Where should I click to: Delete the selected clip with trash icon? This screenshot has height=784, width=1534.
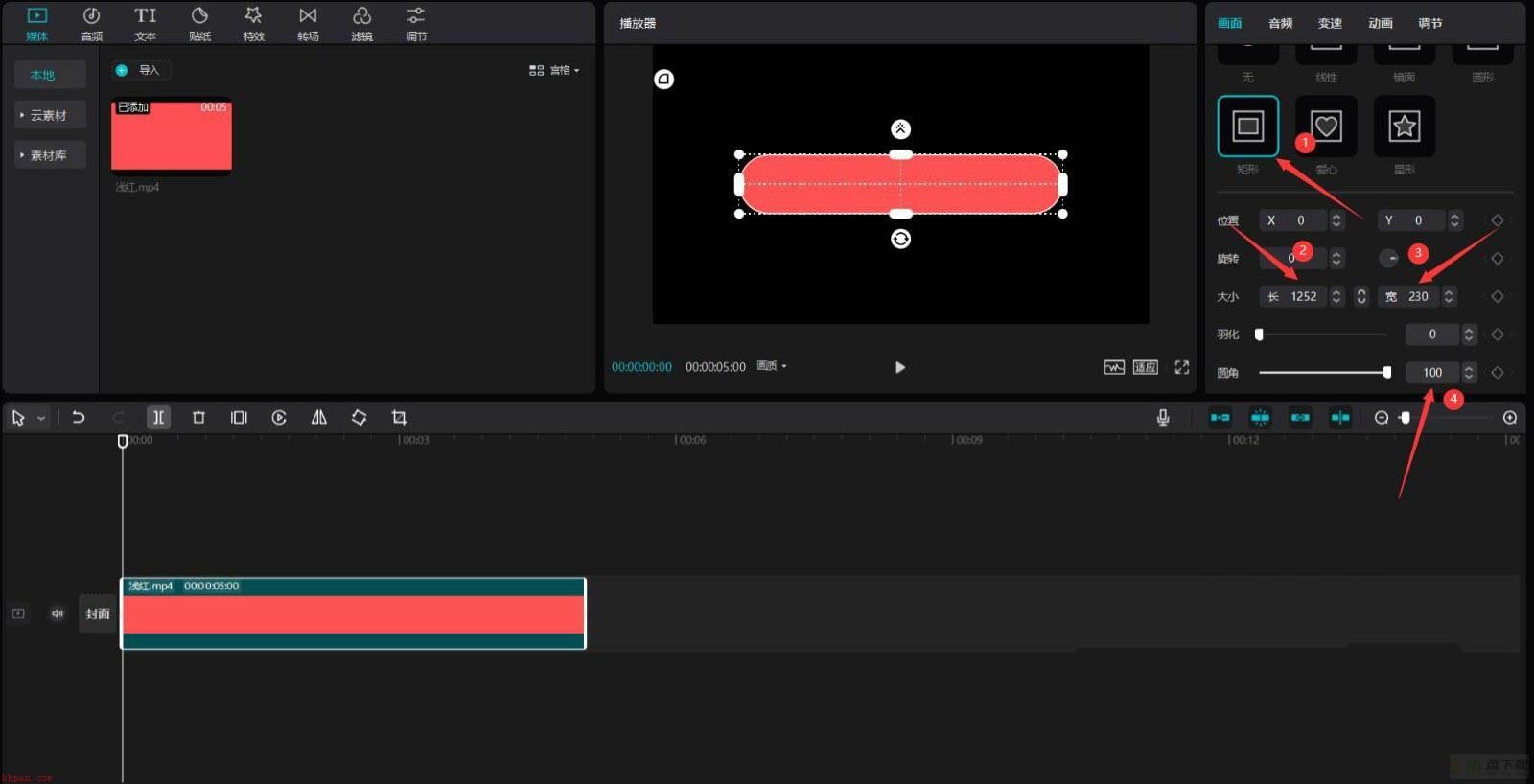tap(198, 417)
